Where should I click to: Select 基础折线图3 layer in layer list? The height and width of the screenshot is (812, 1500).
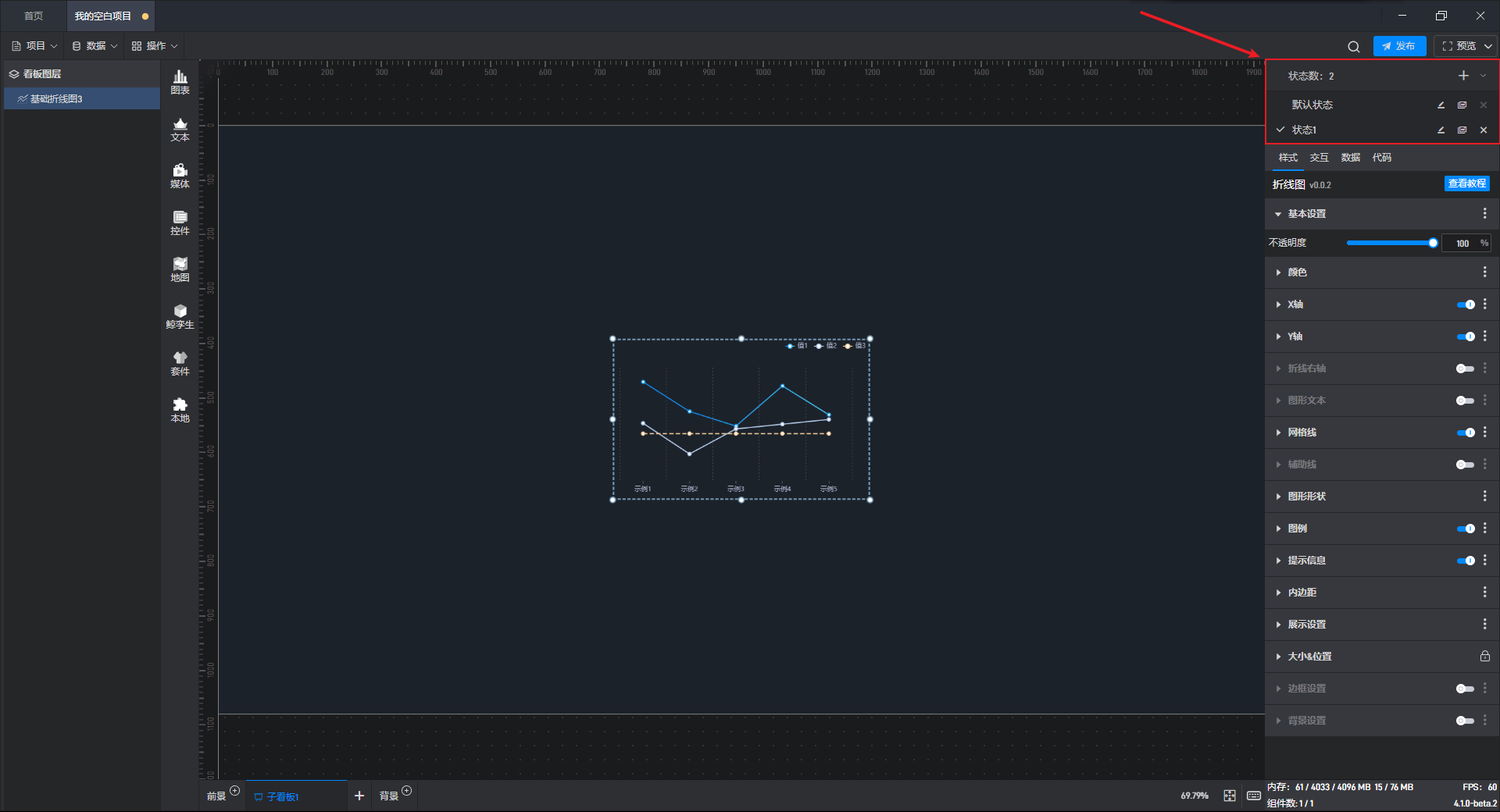[82, 98]
